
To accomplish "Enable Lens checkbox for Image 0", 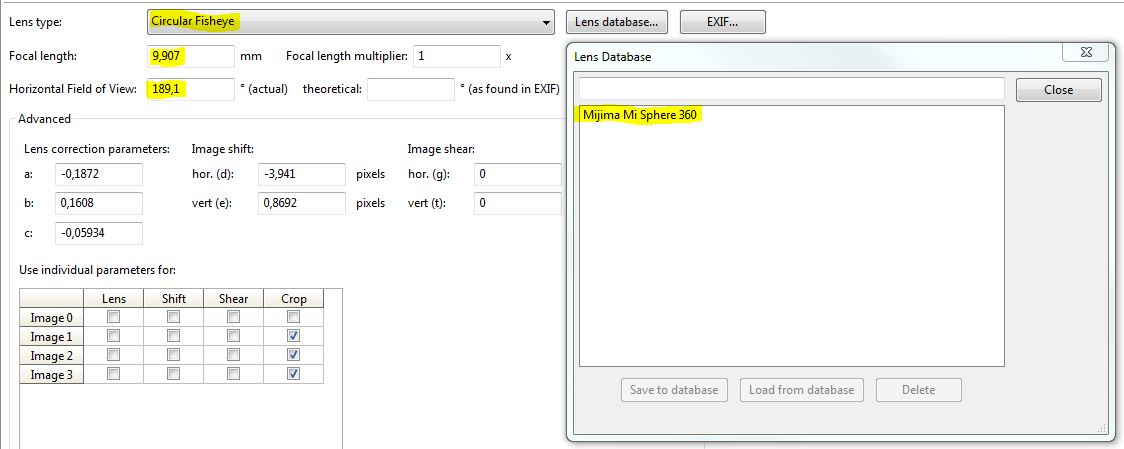I will (x=113, y=317).
